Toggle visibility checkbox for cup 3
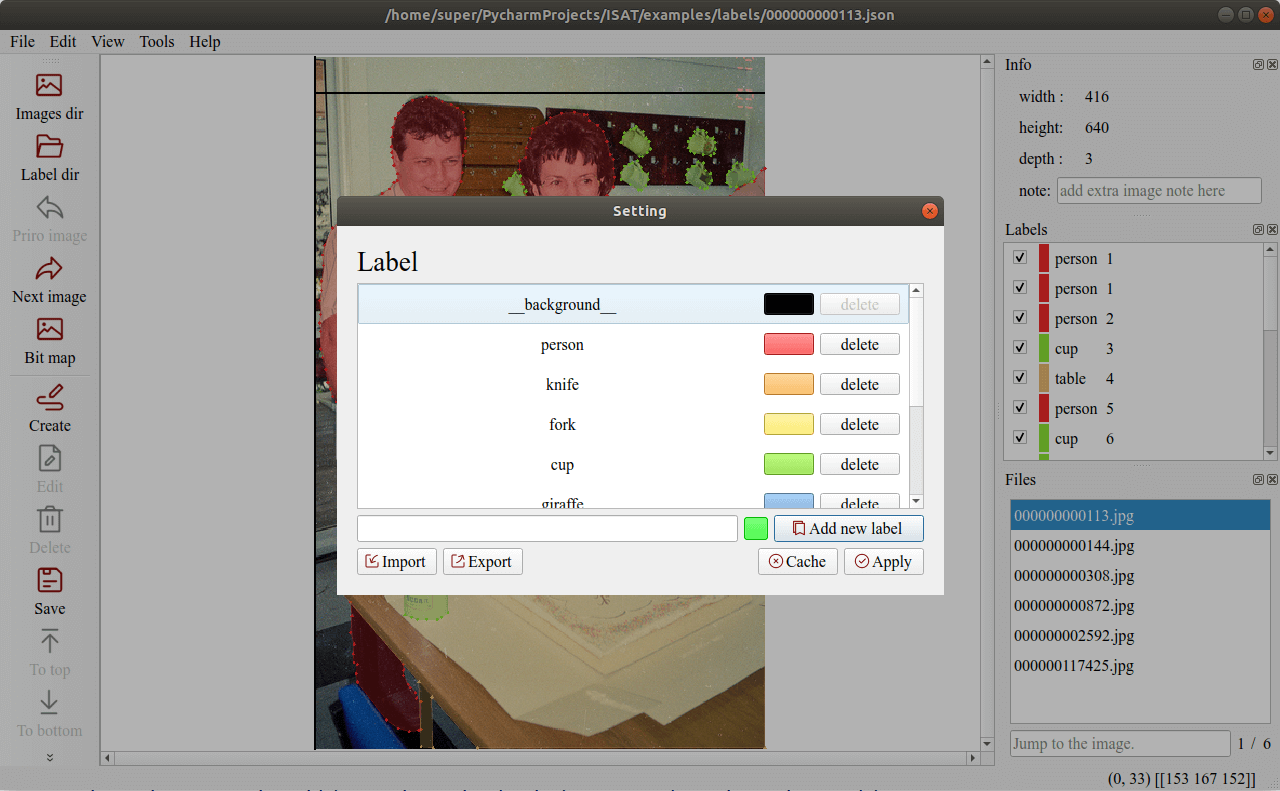1280x791 pixels. click(x=1020, y=348)
